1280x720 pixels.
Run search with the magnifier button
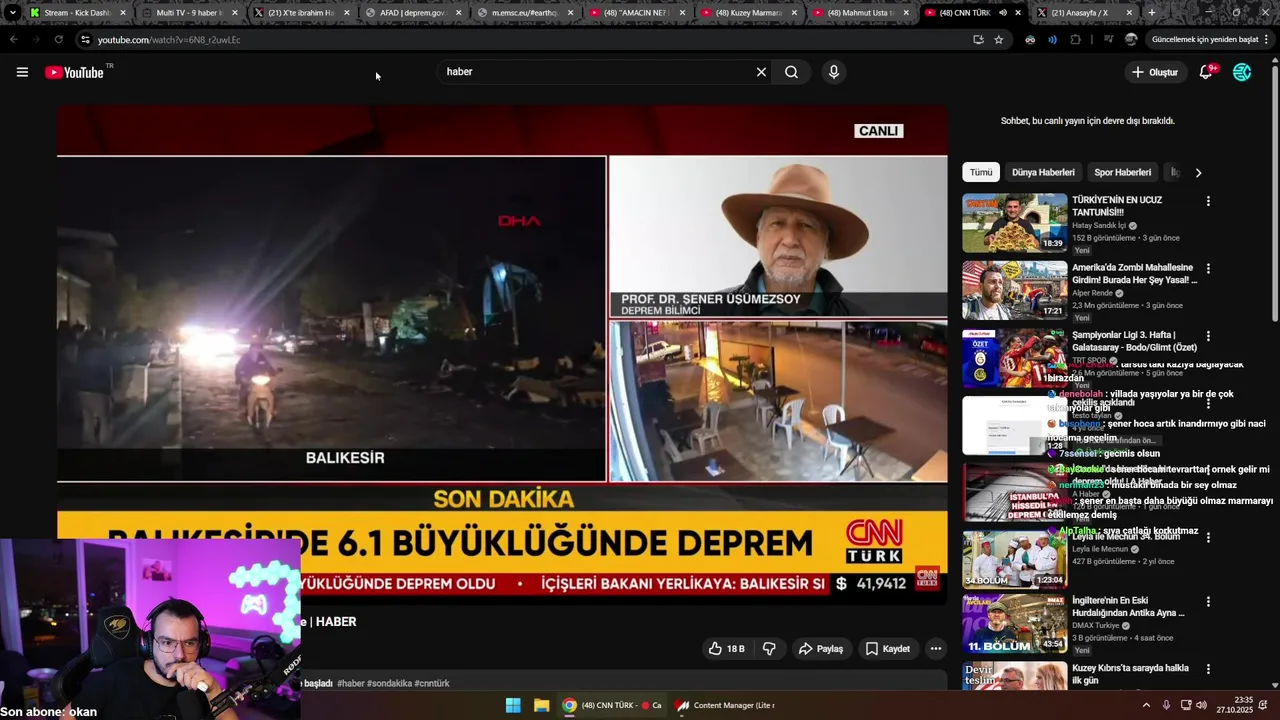click(x=791, y=72)
